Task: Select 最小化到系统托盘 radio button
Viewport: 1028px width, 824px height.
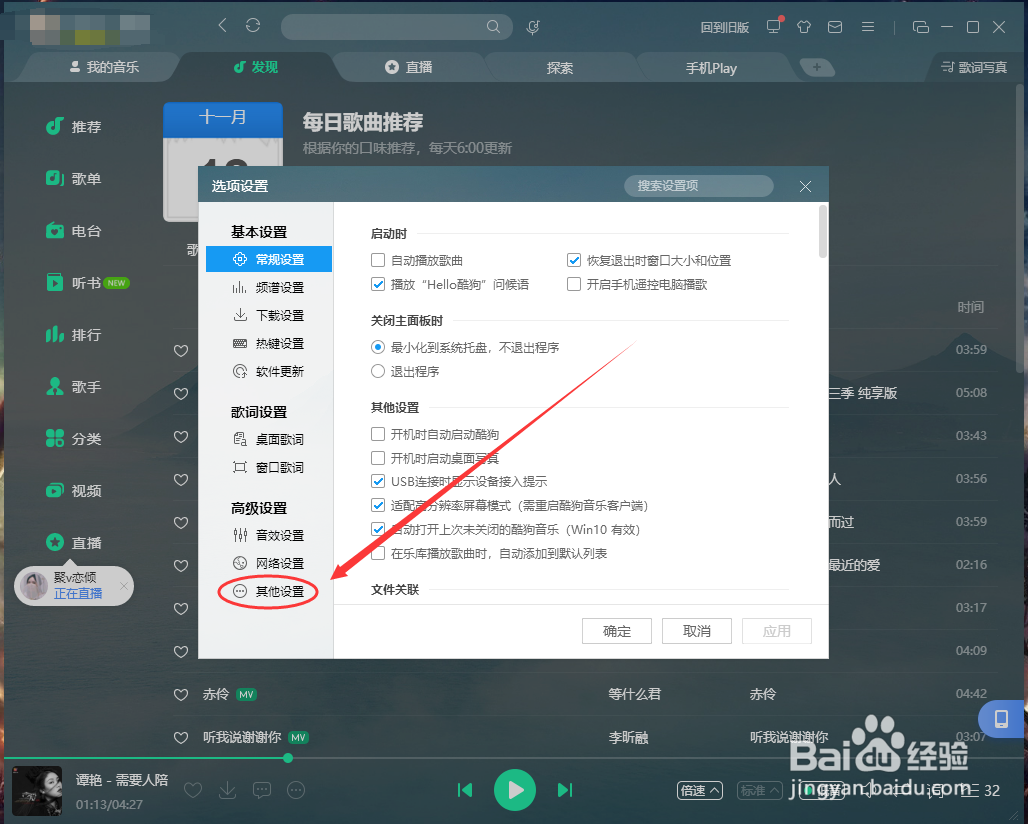Action: click(x=378, y=347)
